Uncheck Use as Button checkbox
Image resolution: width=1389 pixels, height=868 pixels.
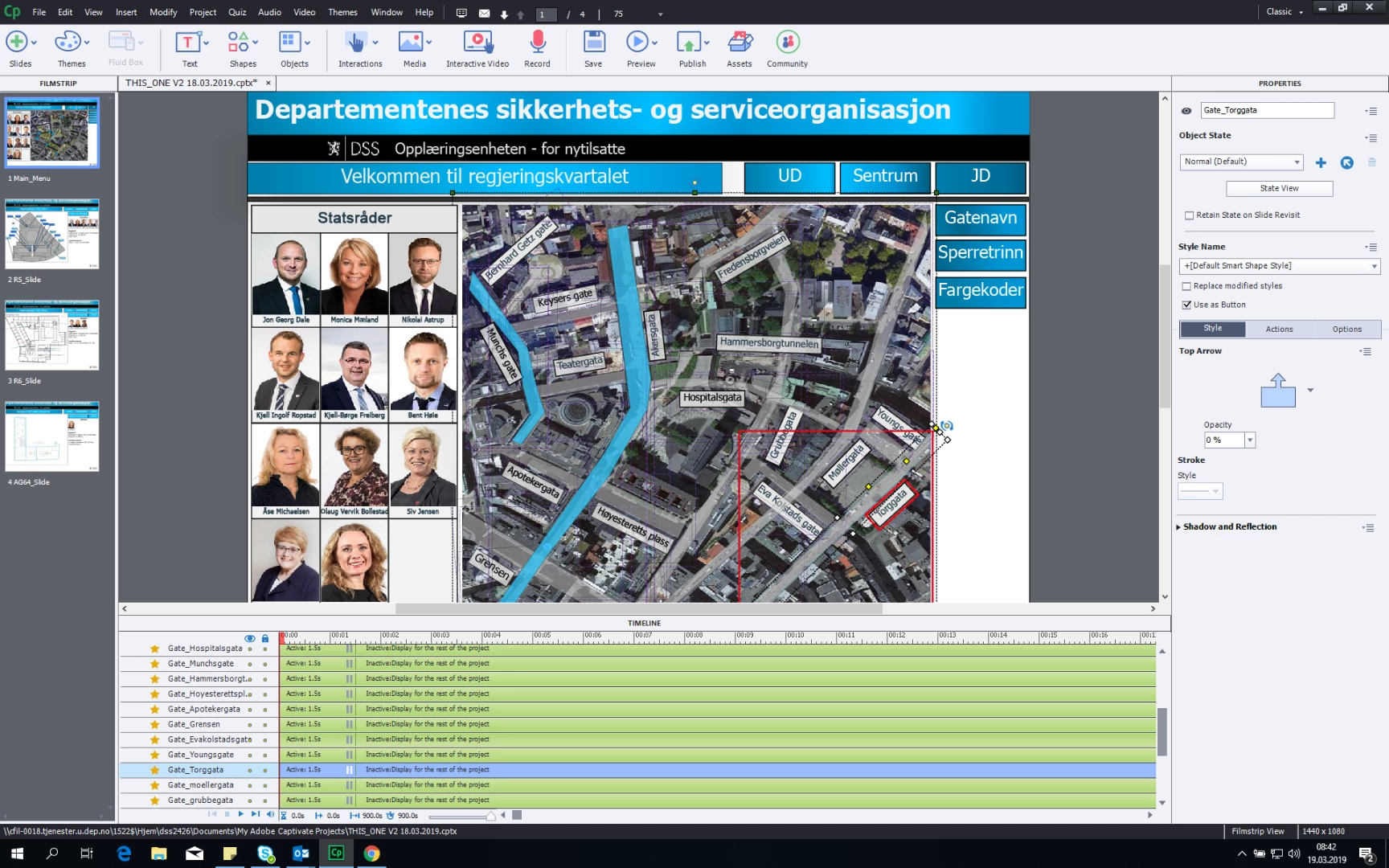coord(1186,305)
